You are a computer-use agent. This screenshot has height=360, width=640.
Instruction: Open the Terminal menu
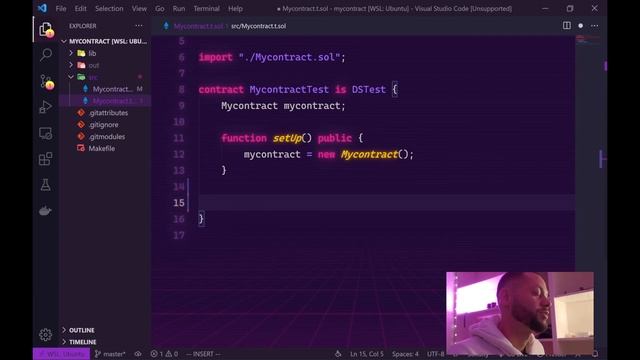coord(206,9)
